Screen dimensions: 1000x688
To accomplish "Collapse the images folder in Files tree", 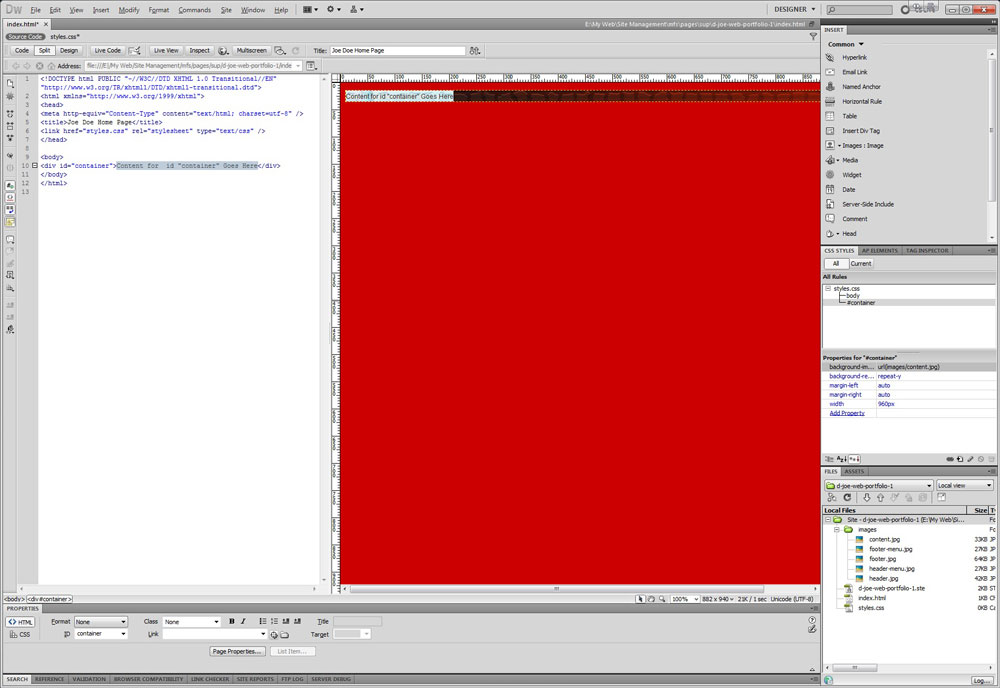I will pyautogui.click(x=838, y=530).
